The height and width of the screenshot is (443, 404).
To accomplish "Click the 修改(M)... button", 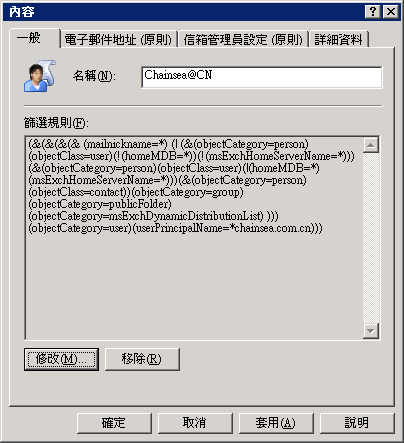I will point(61,359).
